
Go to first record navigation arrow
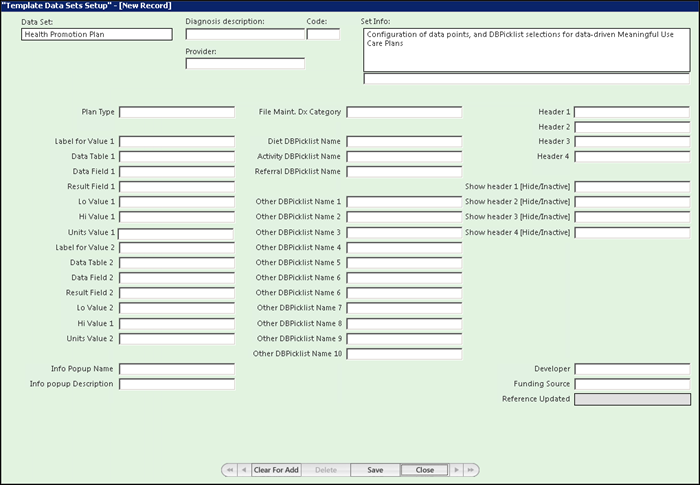tap(230, 470)
